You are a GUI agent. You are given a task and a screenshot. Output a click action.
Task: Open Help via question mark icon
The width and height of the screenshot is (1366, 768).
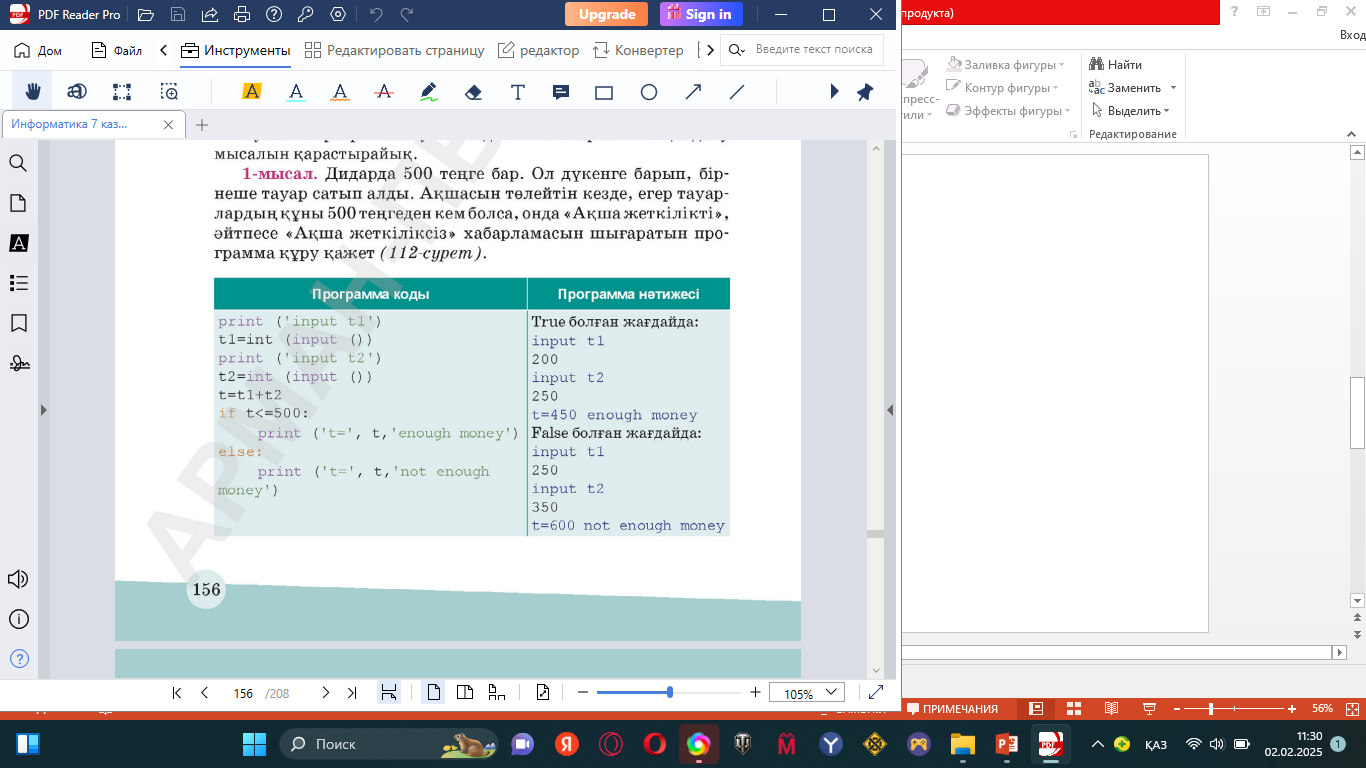[x=274, y=15]
